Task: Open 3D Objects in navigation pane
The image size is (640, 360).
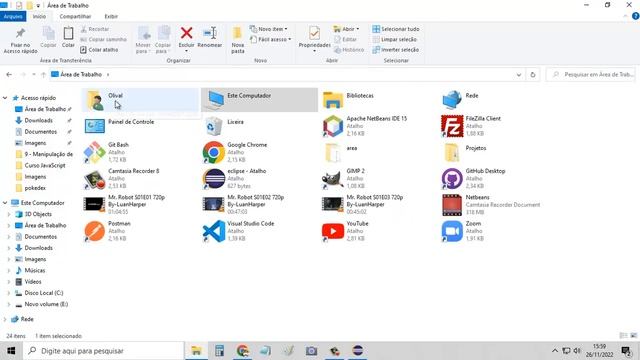Action: pos(38,214)
